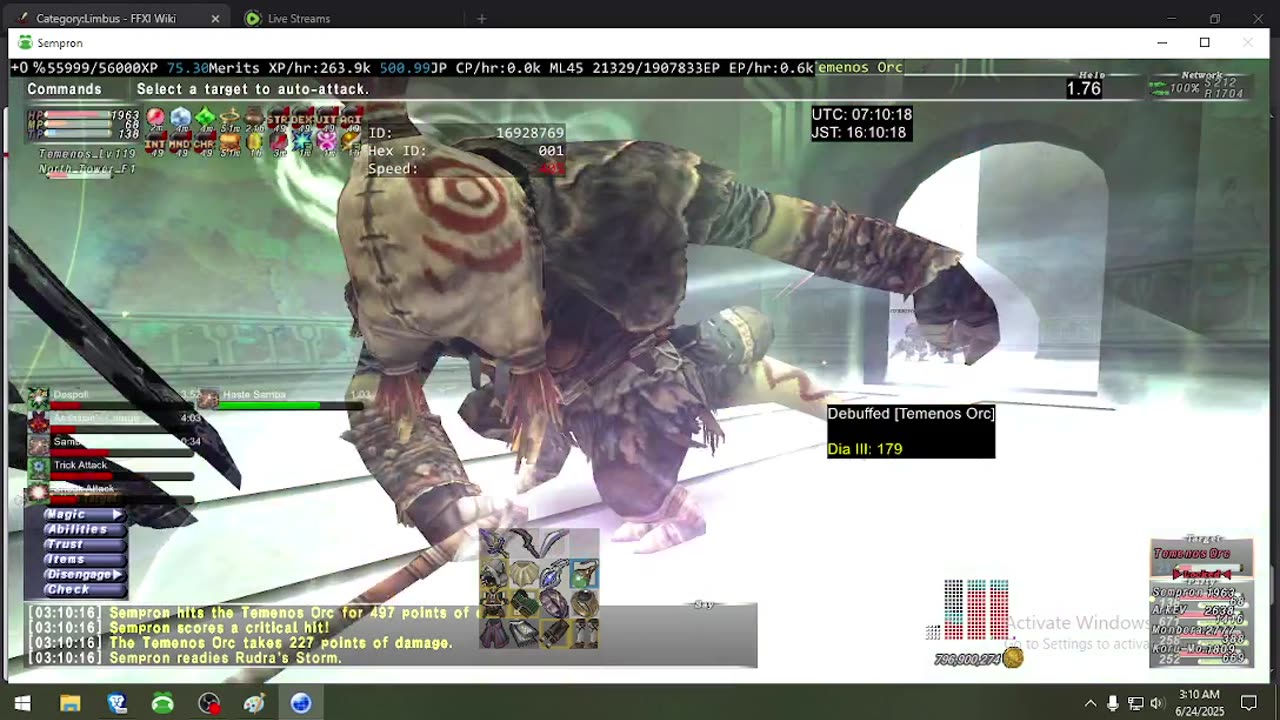The image size is (1280, 720).
Task: Select the Disengage command label
Action: [79, 575]
